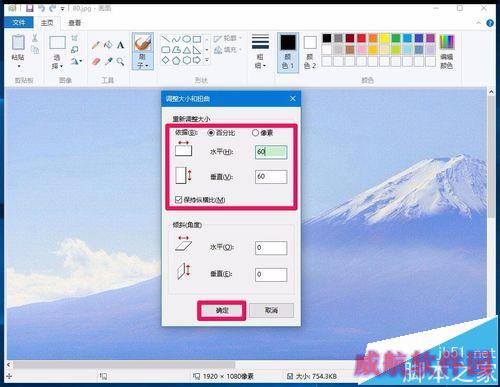Pick the red color swatch
Image resolution: width=500 pixels, height=387 pixels.
[x=361, y=38]
